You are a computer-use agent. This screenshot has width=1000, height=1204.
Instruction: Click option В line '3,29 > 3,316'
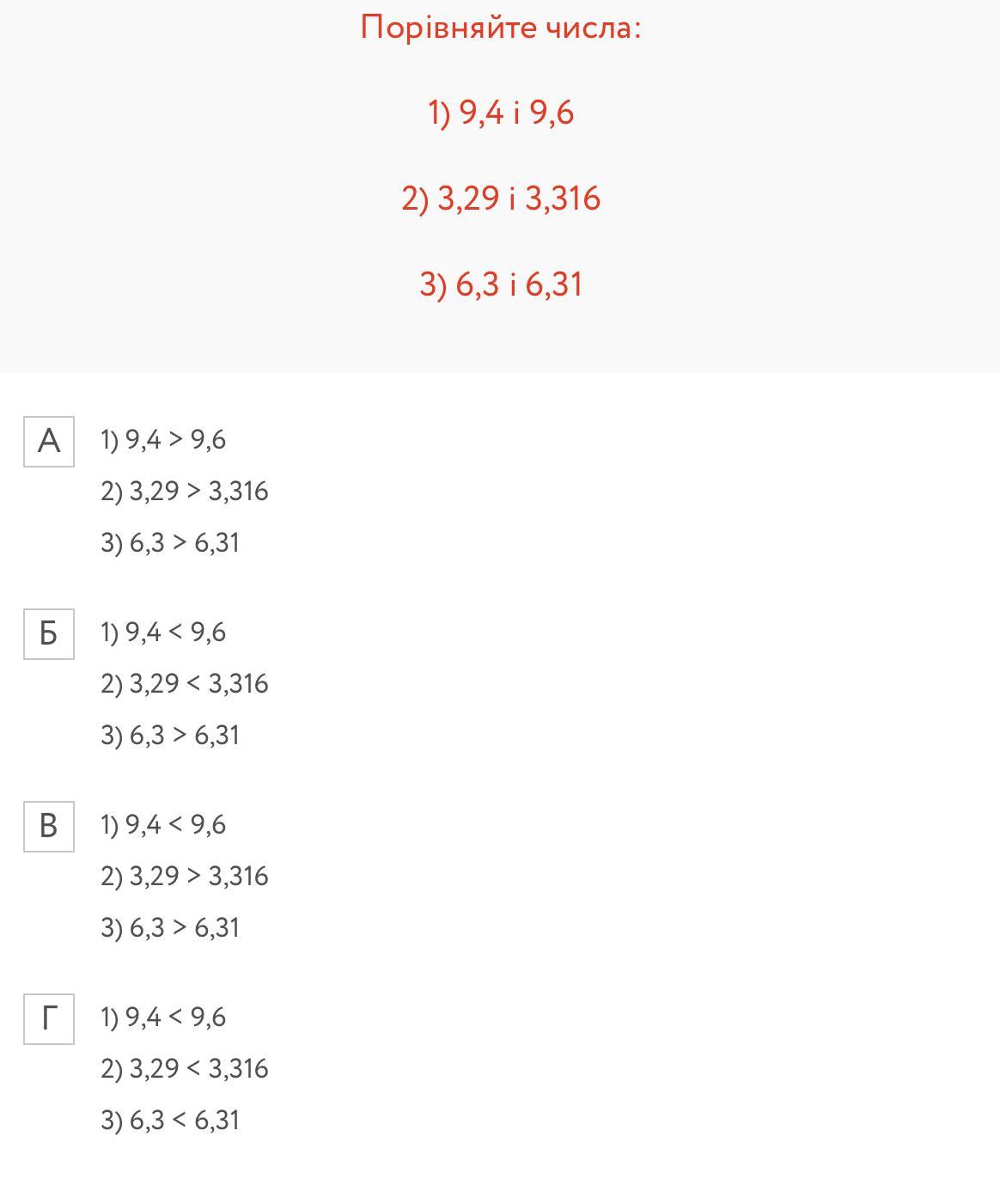(185, 877)
